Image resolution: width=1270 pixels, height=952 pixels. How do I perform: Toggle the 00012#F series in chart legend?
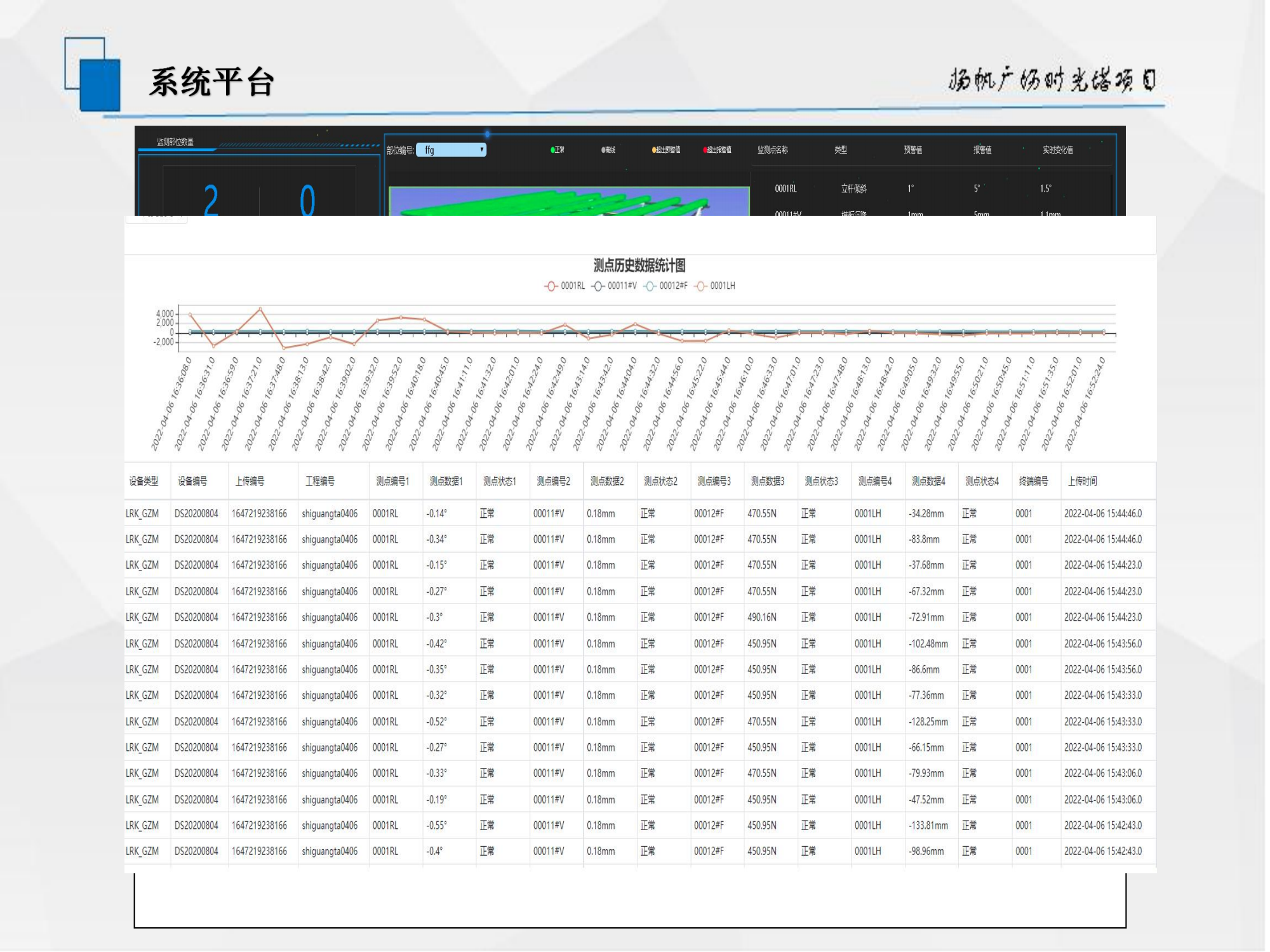pos(665,286)
